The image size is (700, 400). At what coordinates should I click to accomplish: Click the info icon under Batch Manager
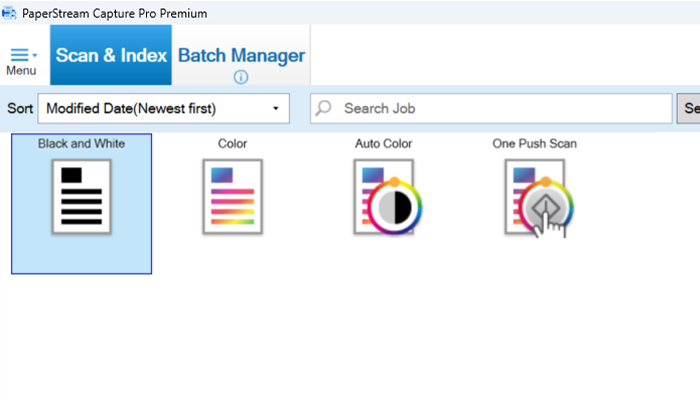coord(241,77)
